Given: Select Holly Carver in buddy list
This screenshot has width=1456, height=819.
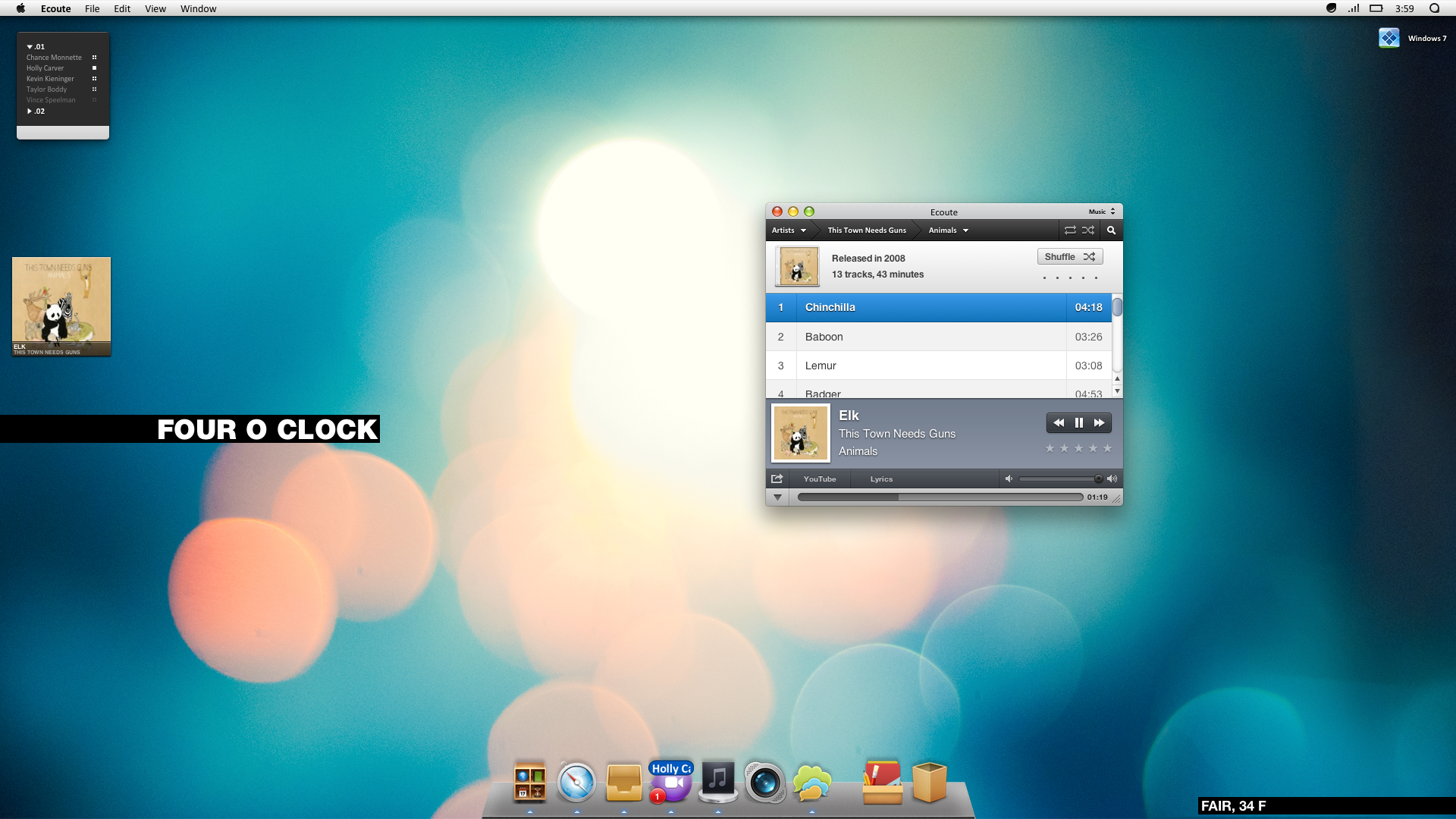Looking at the screenshot, I should point(45,68).
